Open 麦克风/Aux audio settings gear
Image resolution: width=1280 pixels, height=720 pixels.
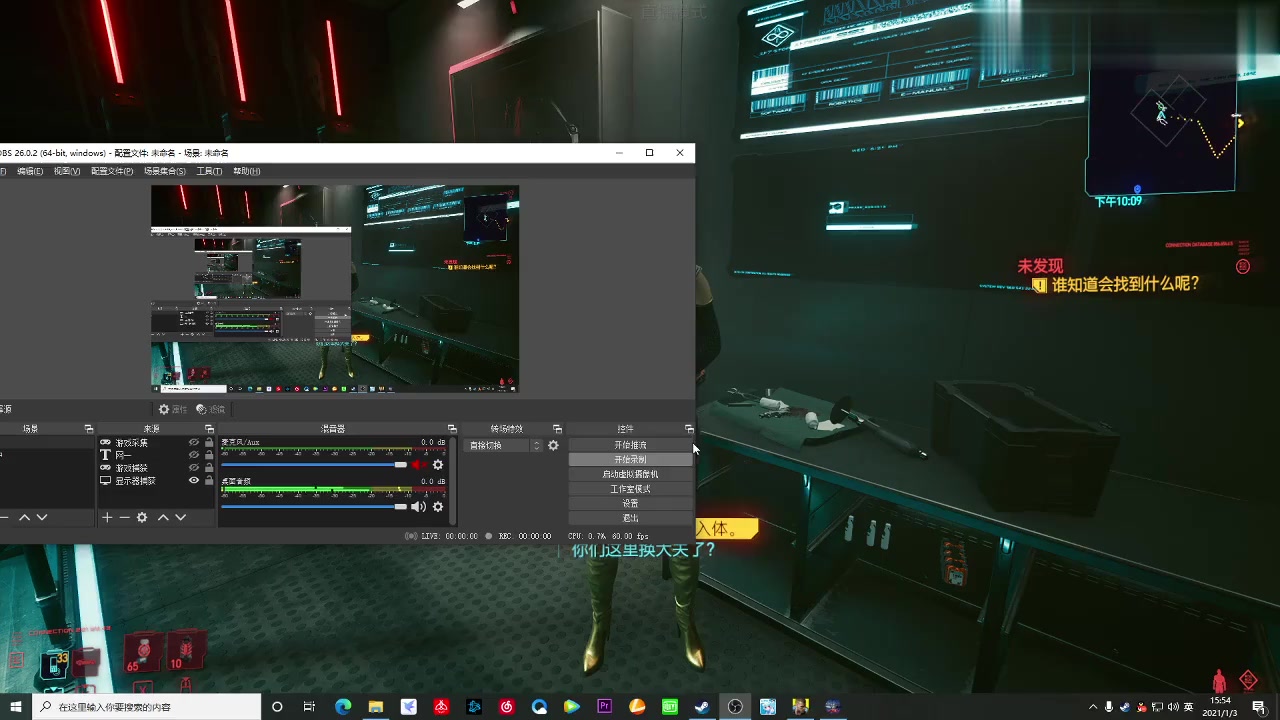(x=438, y=465)
